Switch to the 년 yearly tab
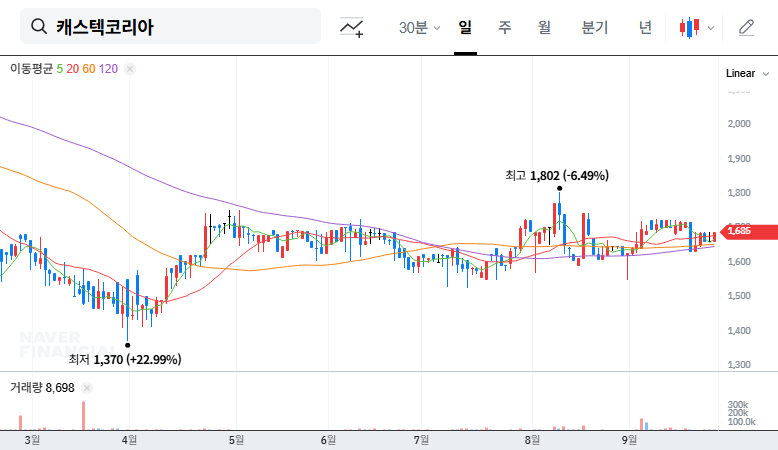 tap(645, 27)
